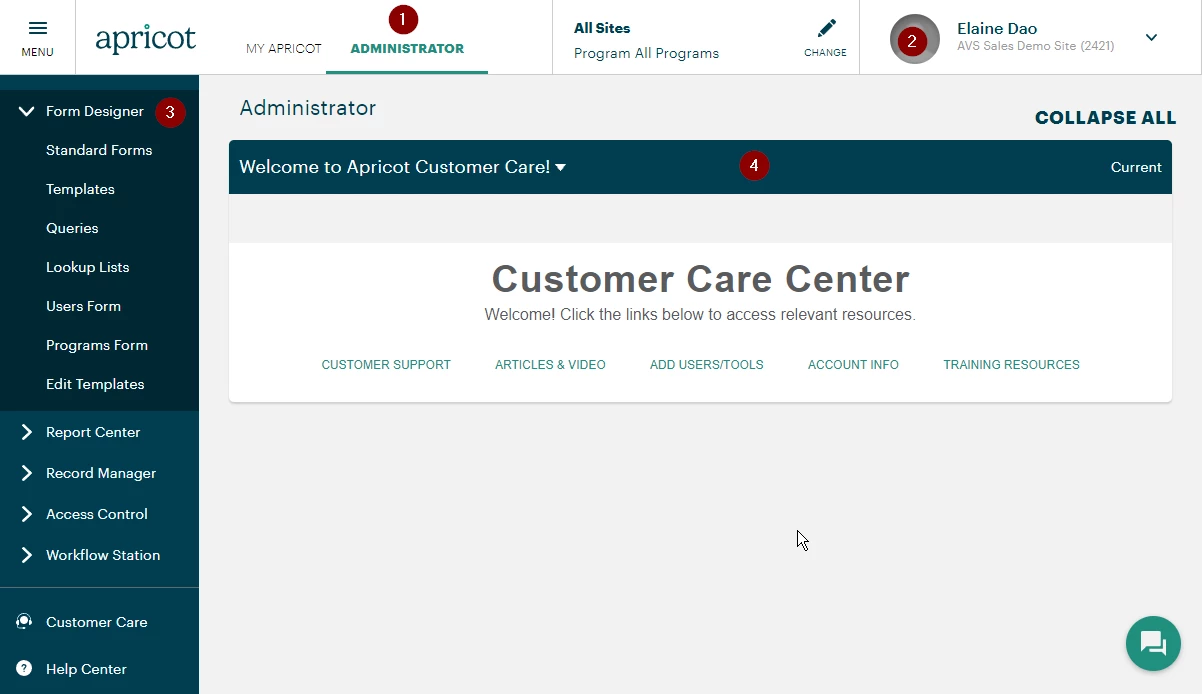Open Edit Templates menu item
The width and height of the screenshot is (1202, 694).
tap(95, 384)
